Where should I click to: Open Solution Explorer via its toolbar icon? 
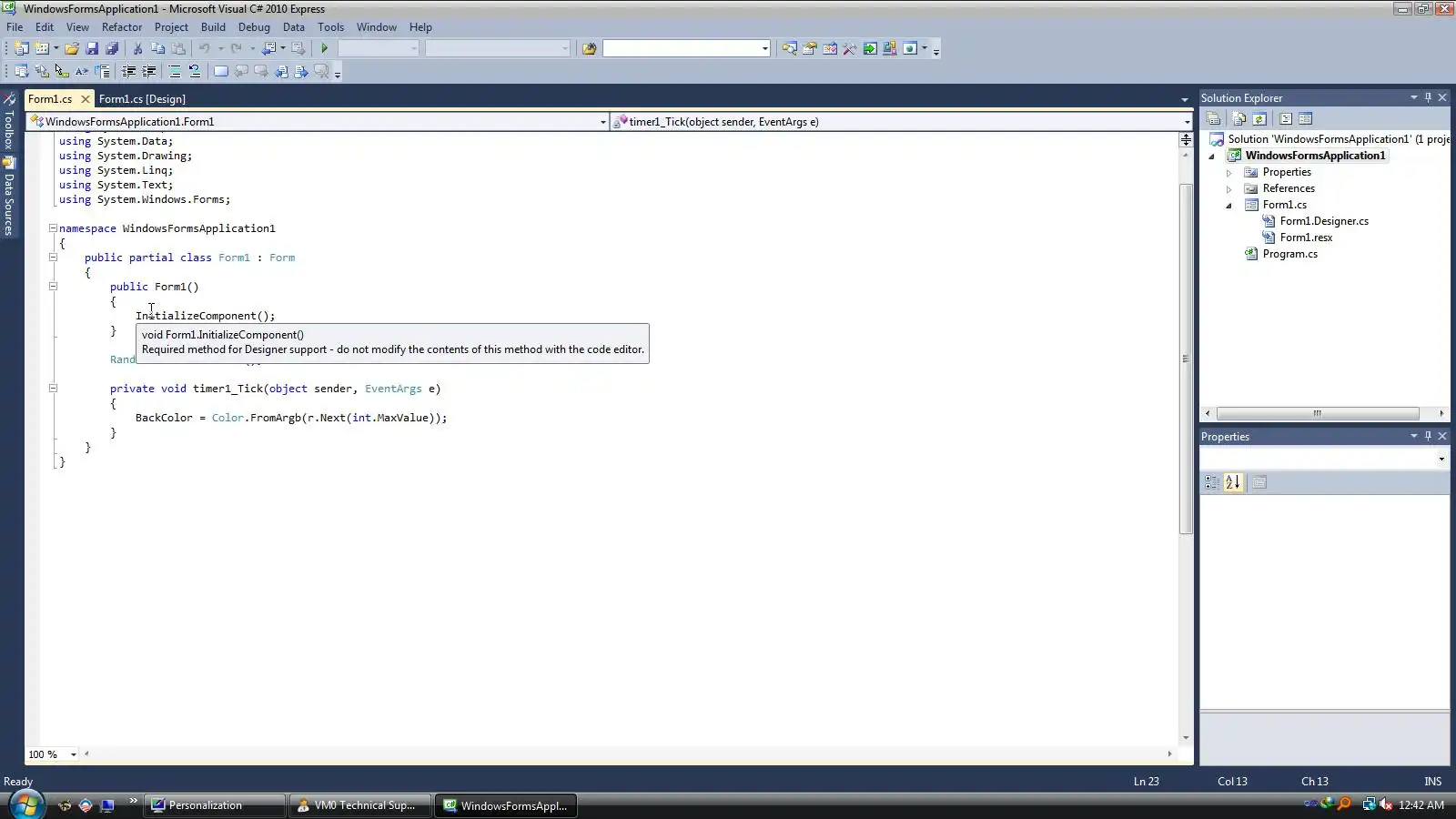(789, 48)
